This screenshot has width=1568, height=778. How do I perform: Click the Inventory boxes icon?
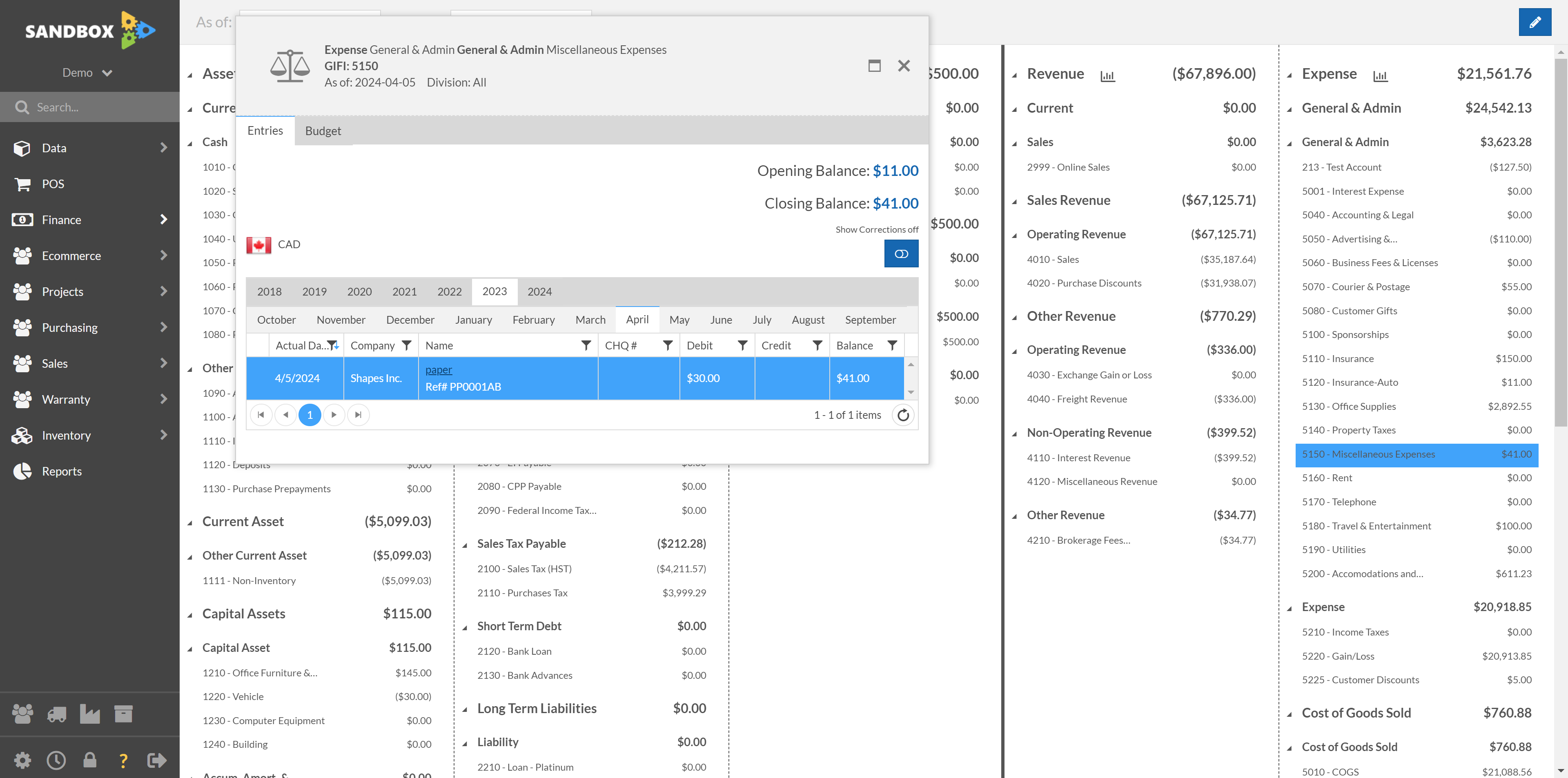(x=22, y=435)
